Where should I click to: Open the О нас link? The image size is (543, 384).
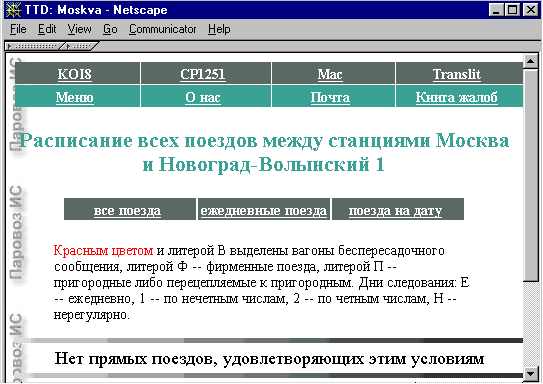pyautogui.click(x=203, y=97)
